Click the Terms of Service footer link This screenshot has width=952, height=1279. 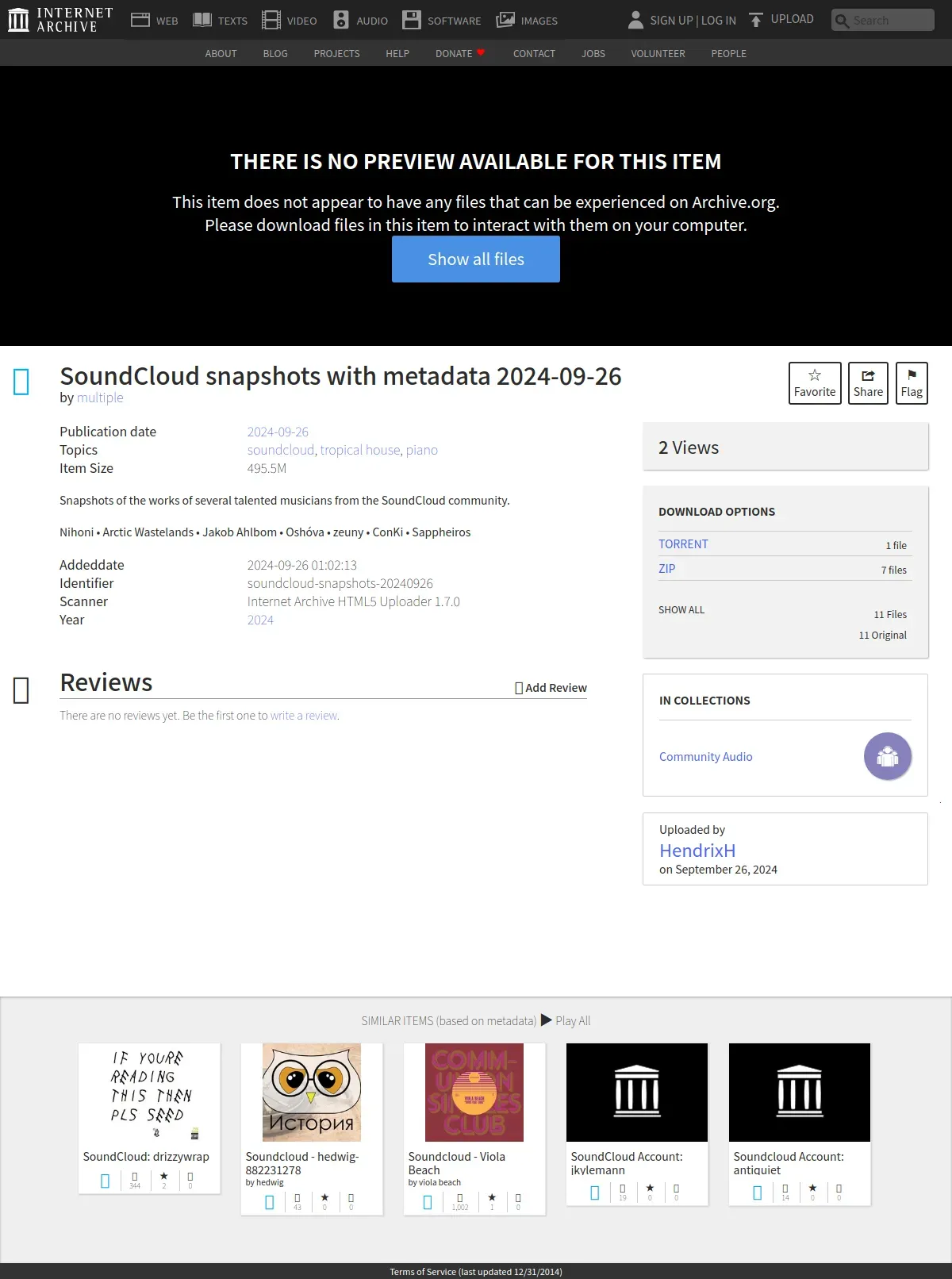476,1271
